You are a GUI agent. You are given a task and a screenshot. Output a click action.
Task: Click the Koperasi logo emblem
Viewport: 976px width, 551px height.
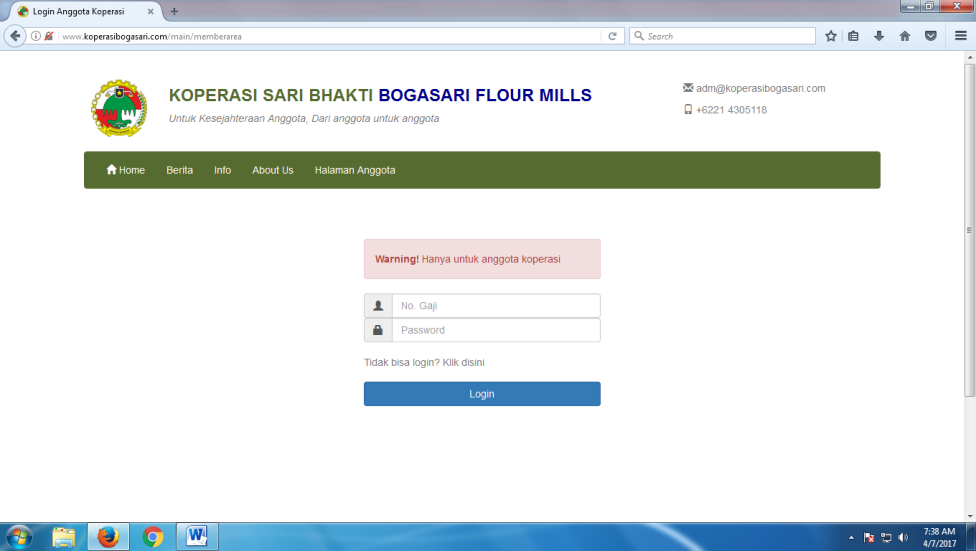(119, 108)
